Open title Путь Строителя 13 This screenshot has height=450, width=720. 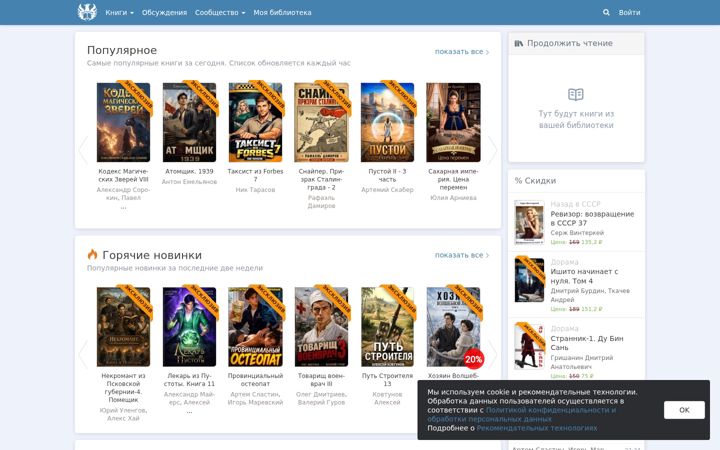tap(388, 380)
